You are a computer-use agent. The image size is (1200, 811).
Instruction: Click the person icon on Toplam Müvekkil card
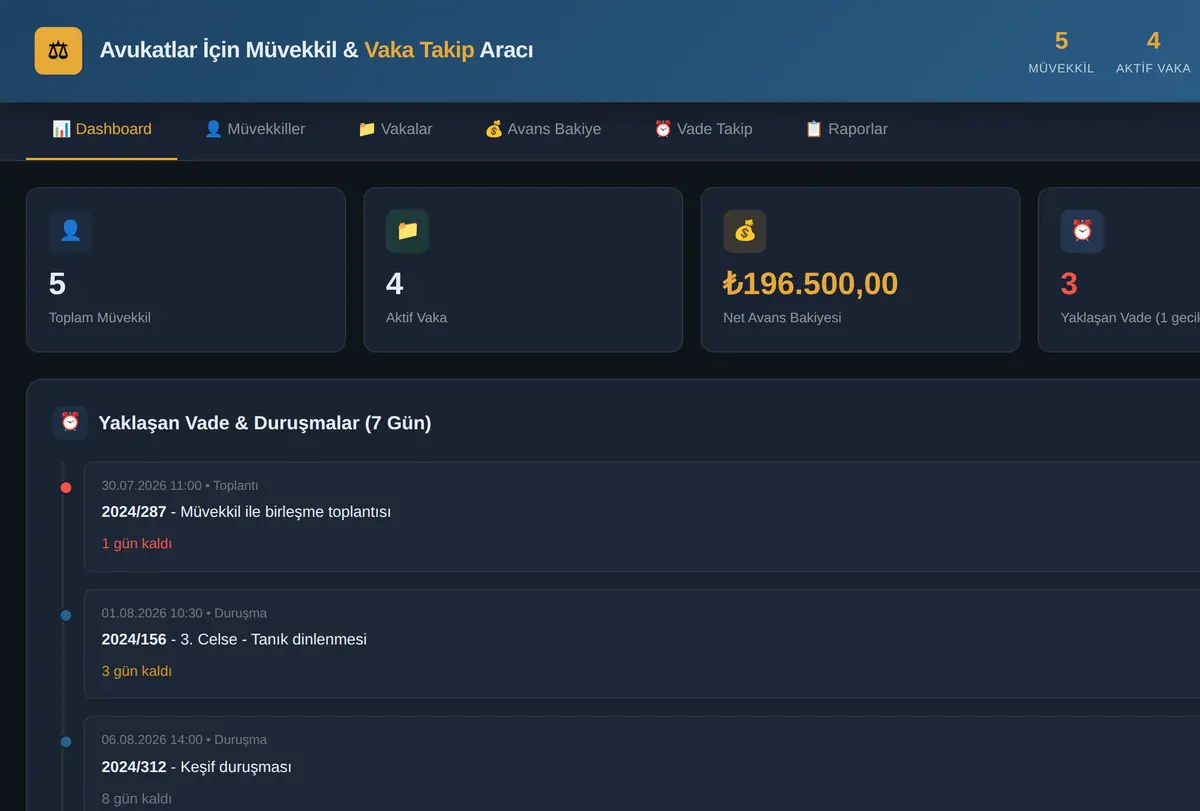(71, 231)
